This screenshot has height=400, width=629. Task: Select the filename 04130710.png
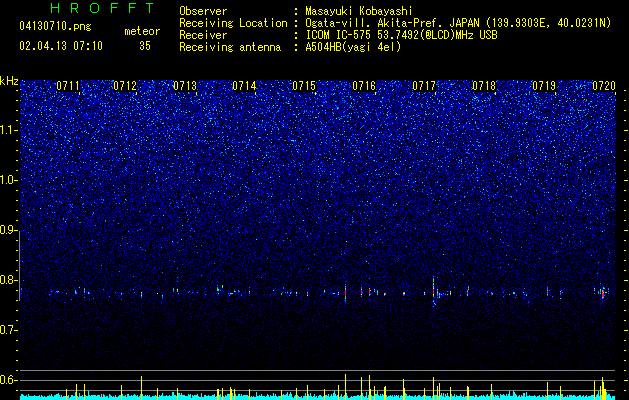(55, 27)
